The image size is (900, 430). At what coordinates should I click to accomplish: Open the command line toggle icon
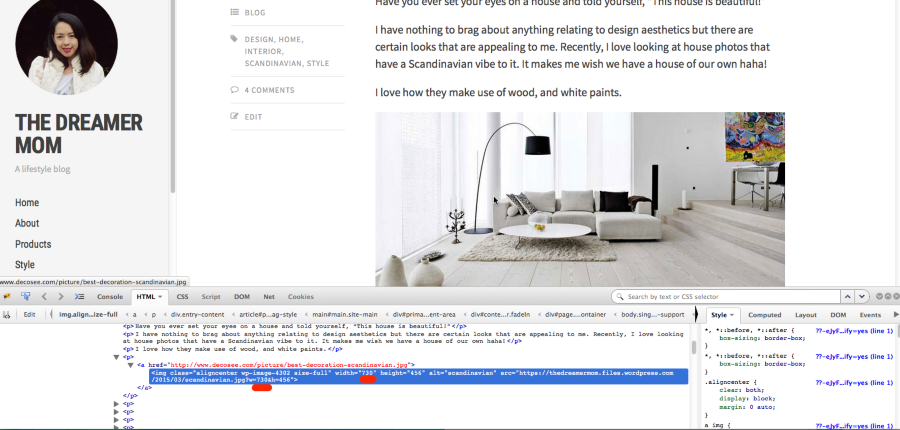(x=79, y=297)
